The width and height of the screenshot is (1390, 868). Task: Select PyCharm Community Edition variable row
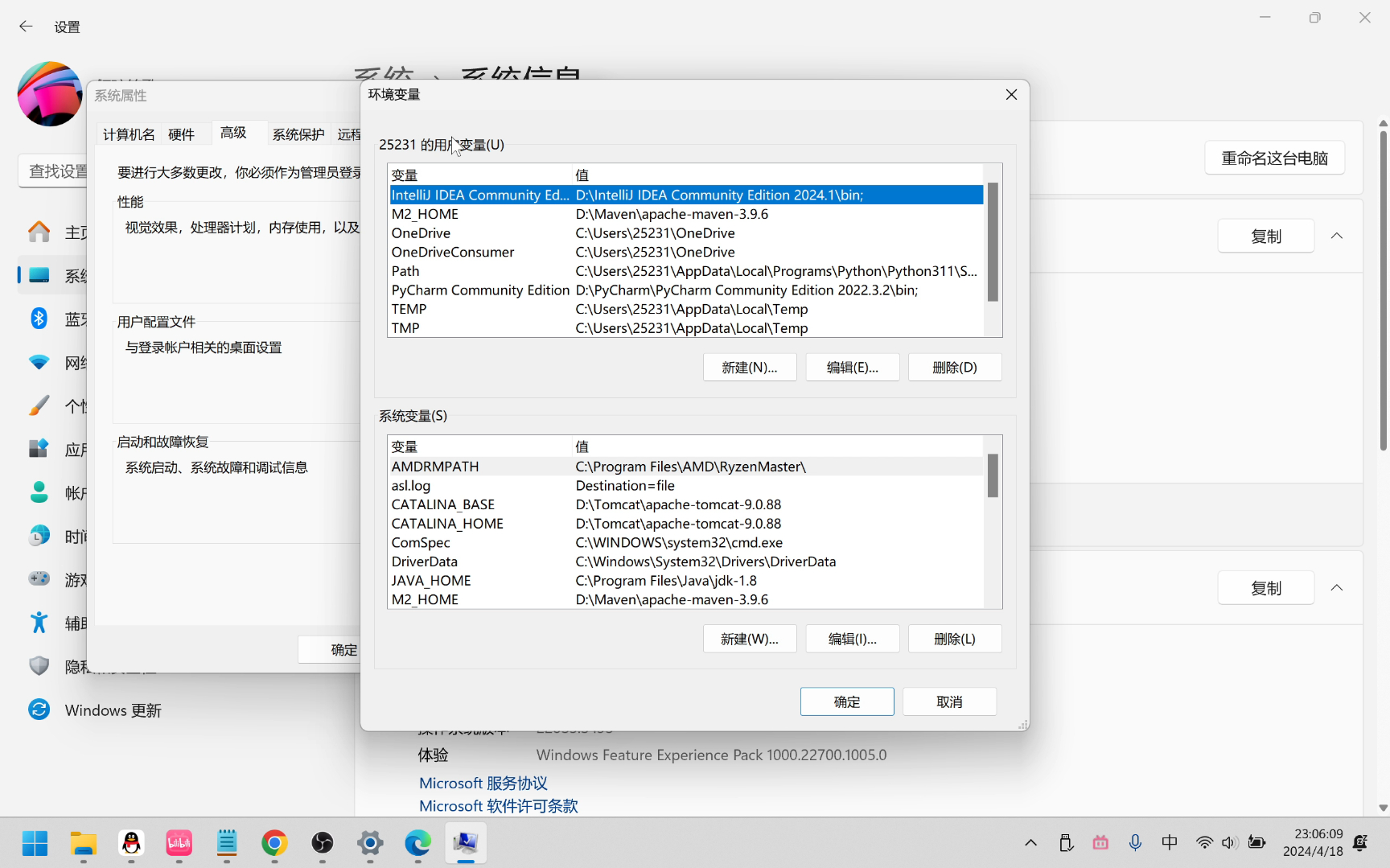(685, 290)
